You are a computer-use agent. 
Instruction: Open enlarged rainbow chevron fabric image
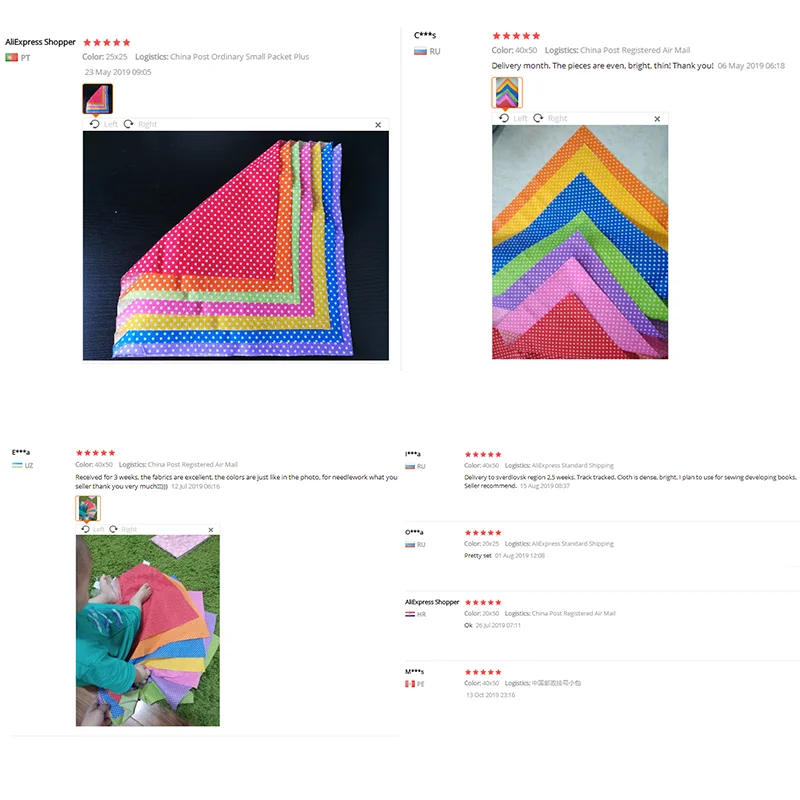tap(580, 242)
